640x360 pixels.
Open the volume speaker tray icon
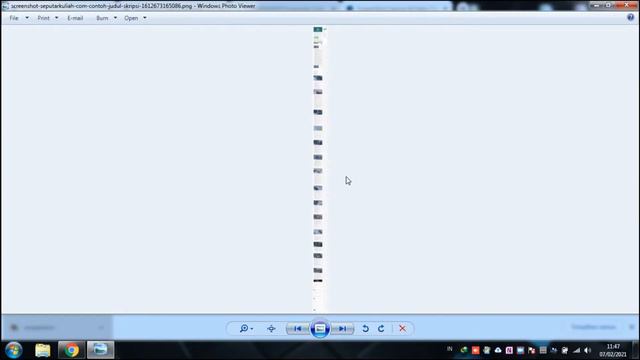pyautogui.click(x=588, y=350)
